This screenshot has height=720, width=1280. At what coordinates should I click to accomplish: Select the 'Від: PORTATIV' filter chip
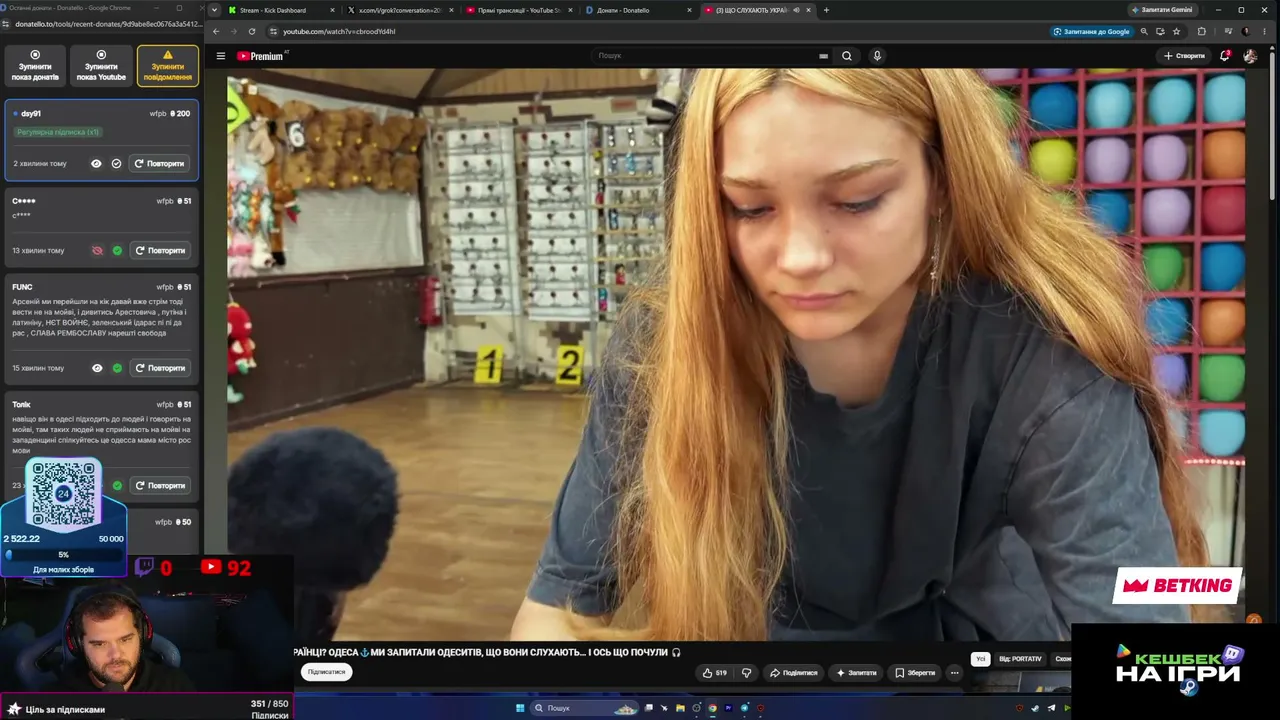click(x=1020, y=659)
